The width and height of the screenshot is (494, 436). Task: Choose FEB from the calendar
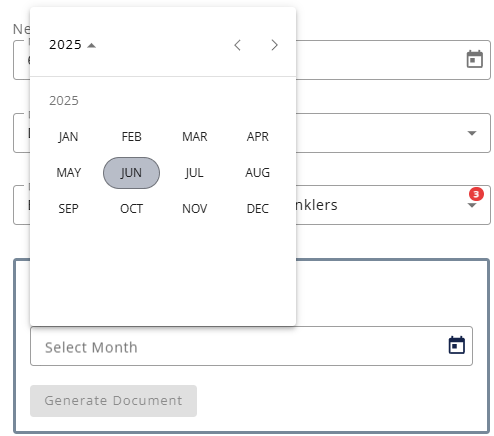click(131, 137)
